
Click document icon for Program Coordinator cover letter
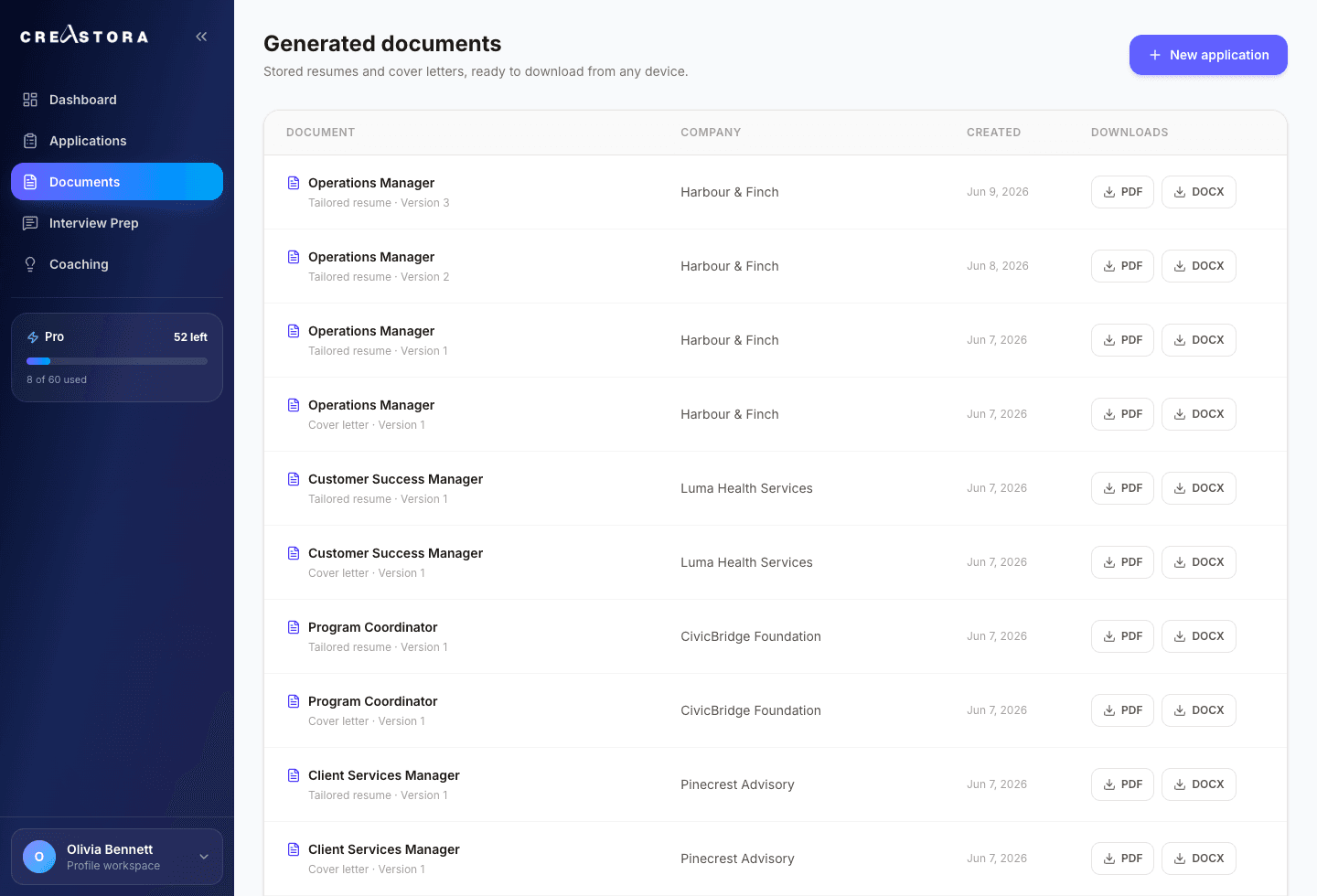pos(294,701)
